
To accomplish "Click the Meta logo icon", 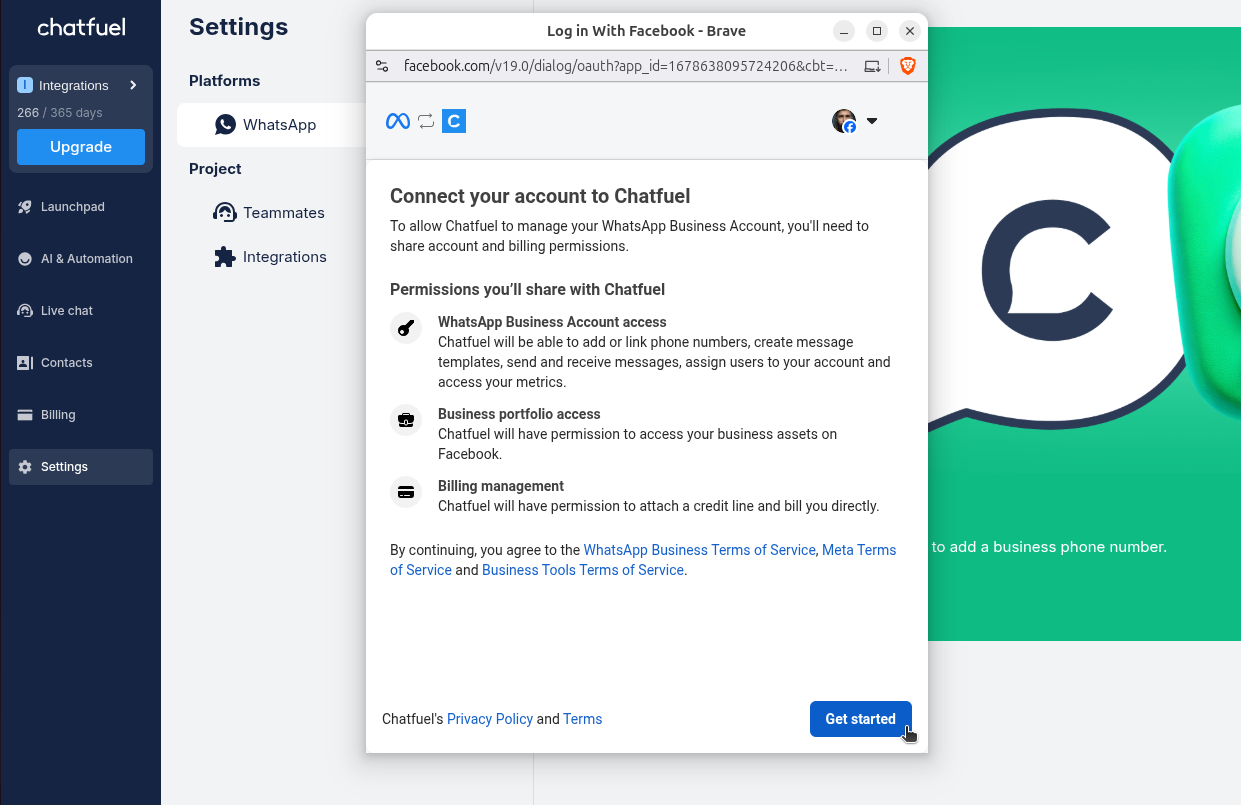I will click(397, 121).
